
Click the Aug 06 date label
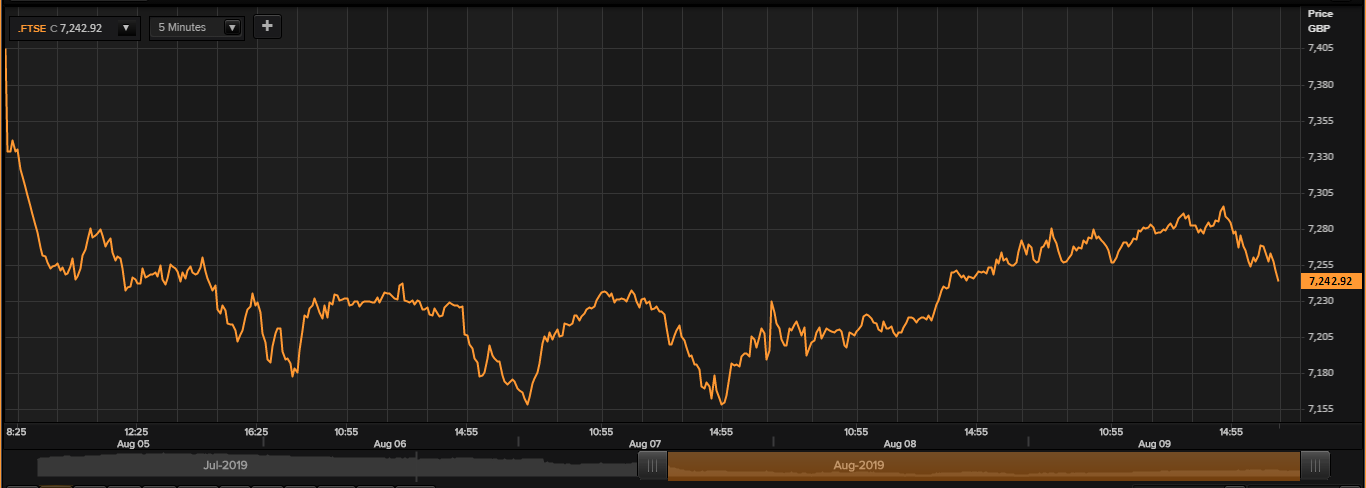390,443
